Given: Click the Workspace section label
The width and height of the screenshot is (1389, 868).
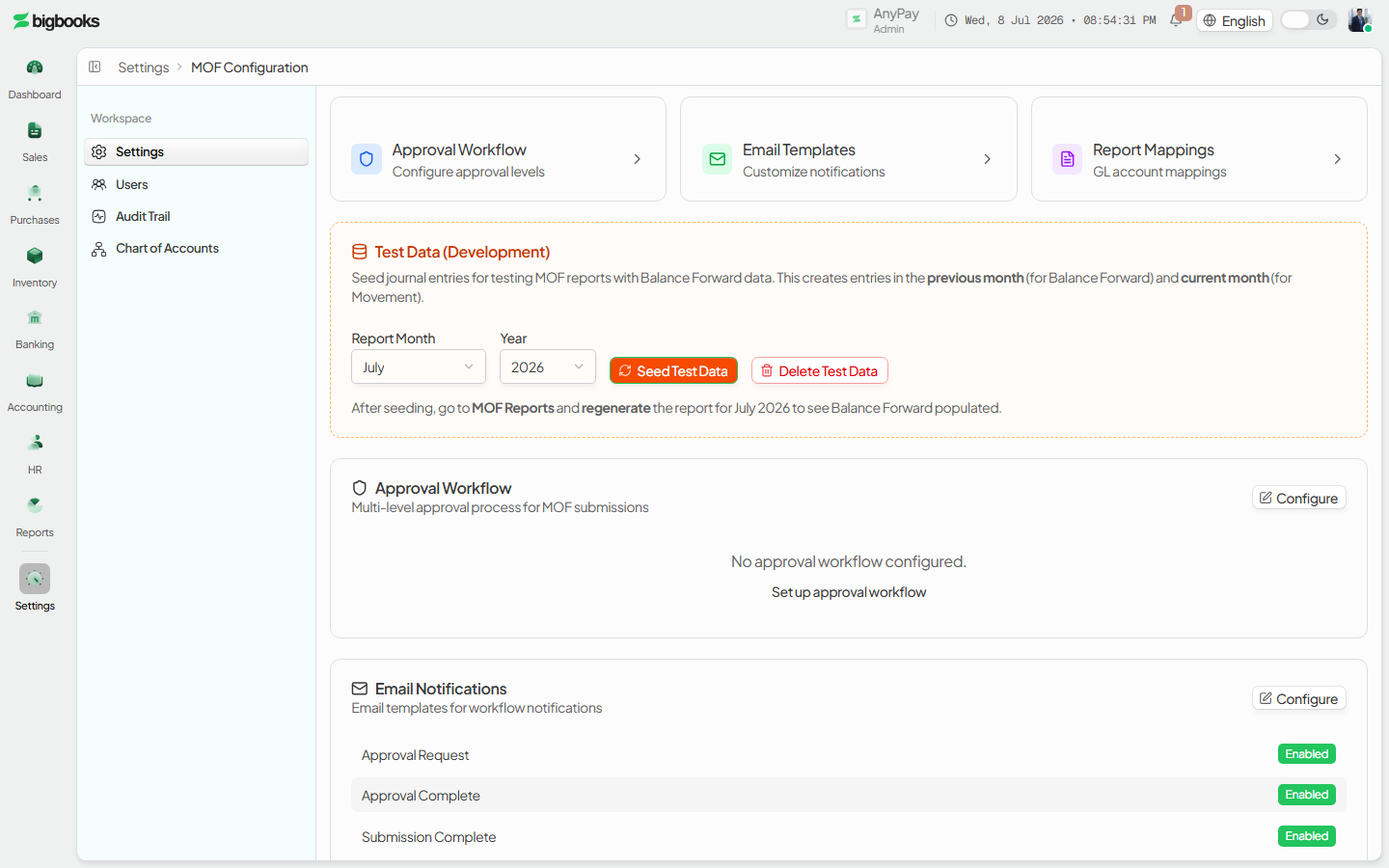Looking at the screenshot, I should click(x=121, y=119).
